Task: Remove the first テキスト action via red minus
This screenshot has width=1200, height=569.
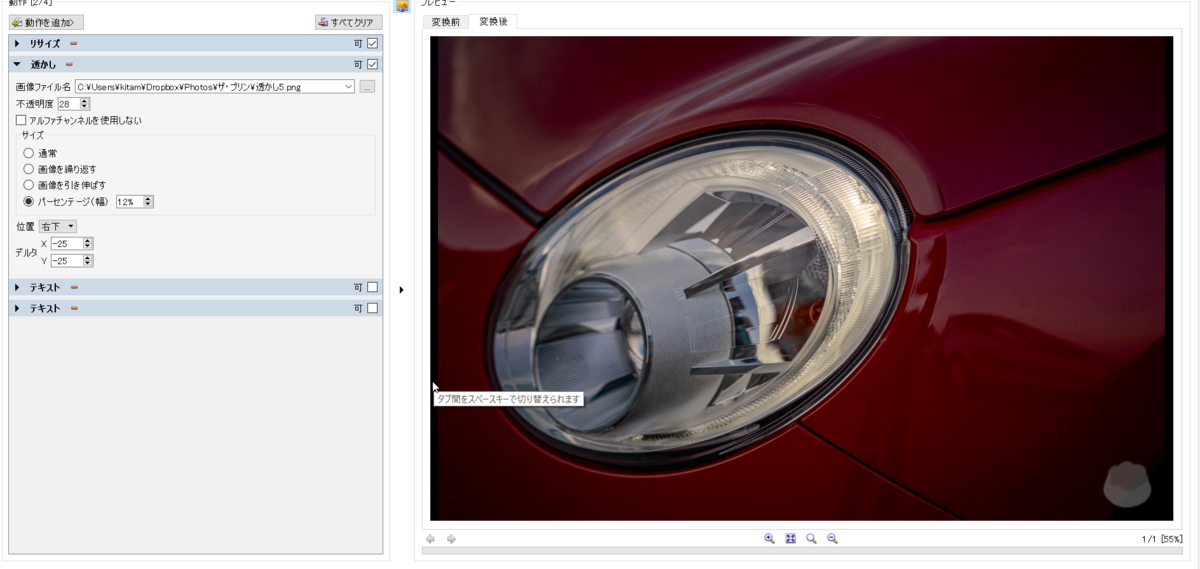Action: (74, 288)
